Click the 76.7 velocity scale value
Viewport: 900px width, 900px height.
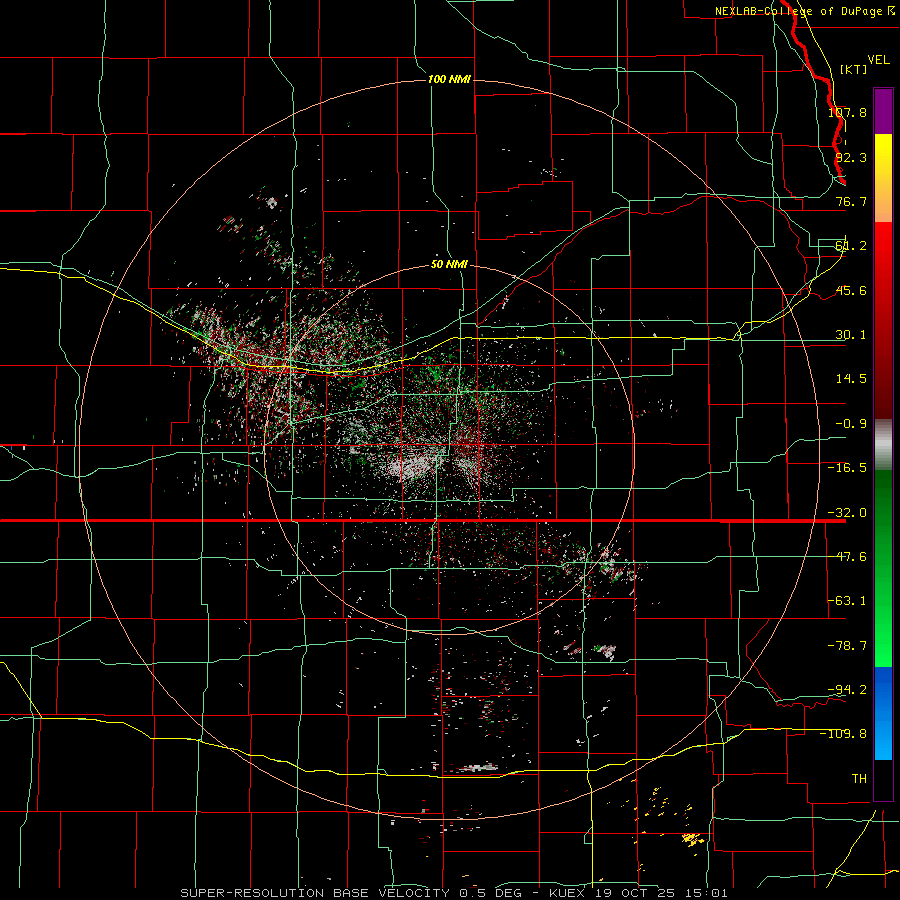(851, 201)
